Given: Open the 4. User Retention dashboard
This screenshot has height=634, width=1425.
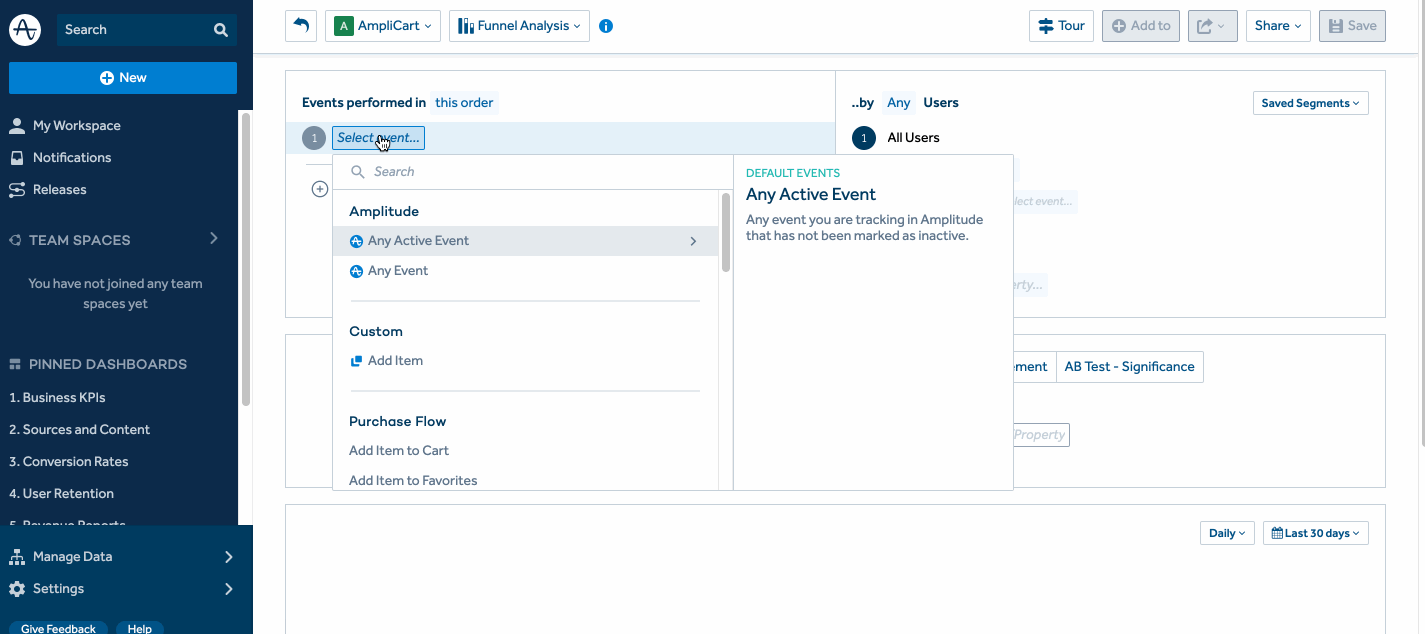Looking at the screenshot, I should click(62, 494).
